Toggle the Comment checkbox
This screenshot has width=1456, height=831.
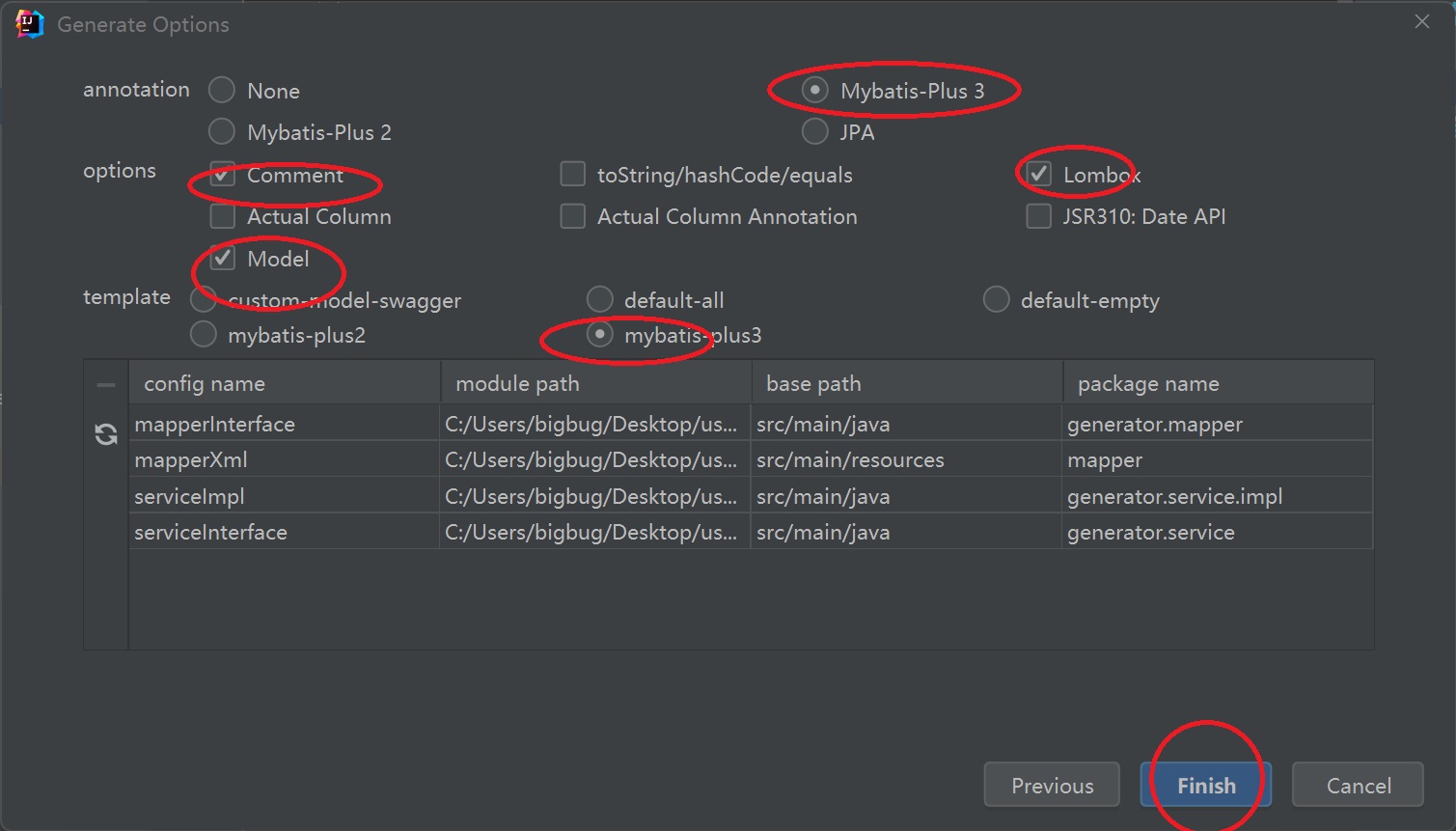tap(223, 175)
